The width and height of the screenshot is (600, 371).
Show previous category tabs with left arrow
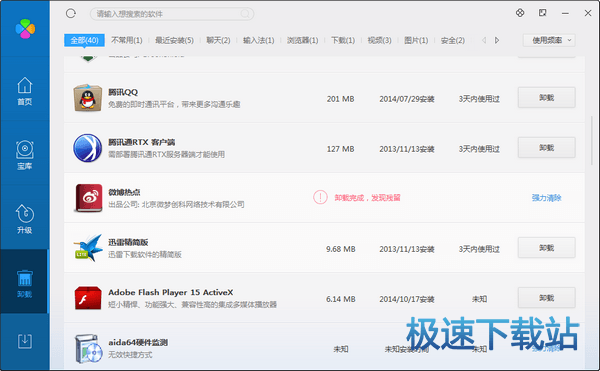pos(484,40)
